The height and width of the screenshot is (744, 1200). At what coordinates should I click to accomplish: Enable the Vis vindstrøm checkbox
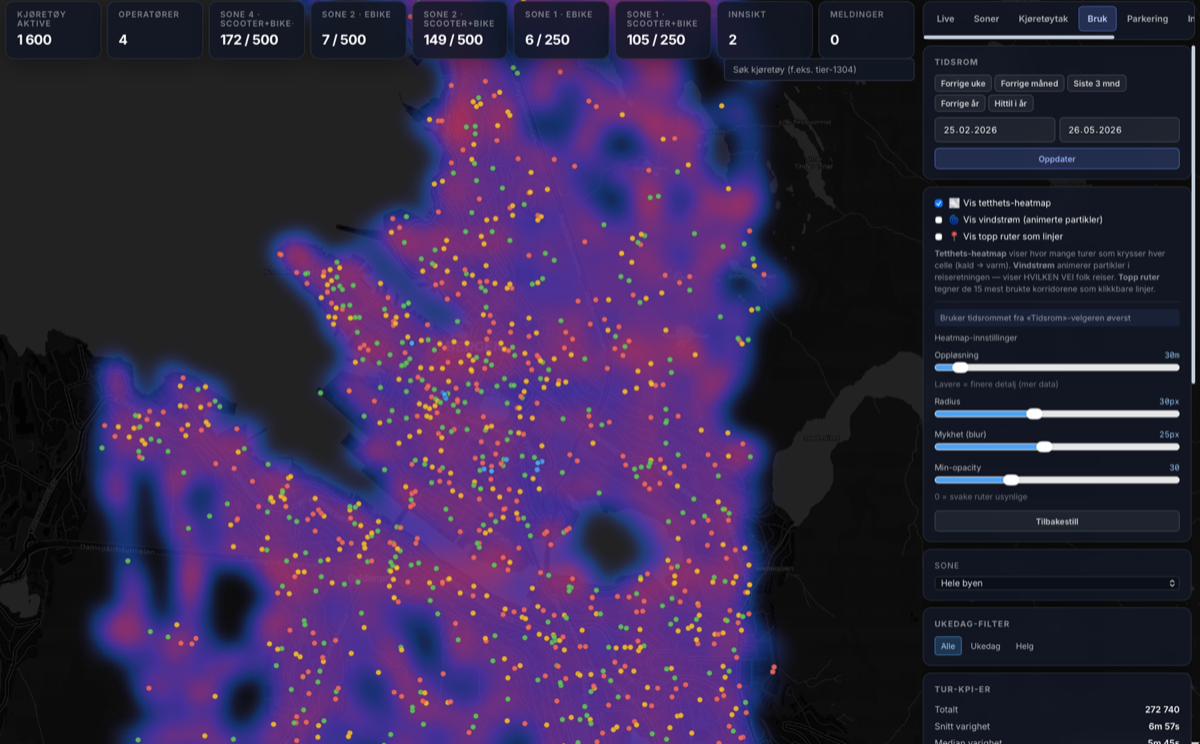[x=939, y=220]
